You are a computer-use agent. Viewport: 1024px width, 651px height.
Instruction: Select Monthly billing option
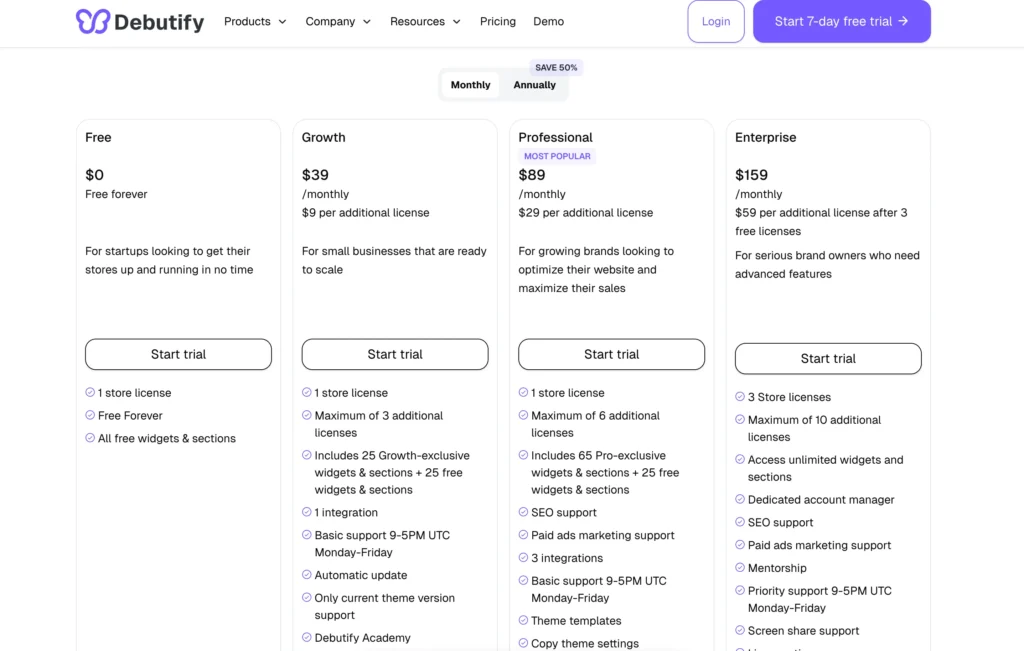point(470,85)
